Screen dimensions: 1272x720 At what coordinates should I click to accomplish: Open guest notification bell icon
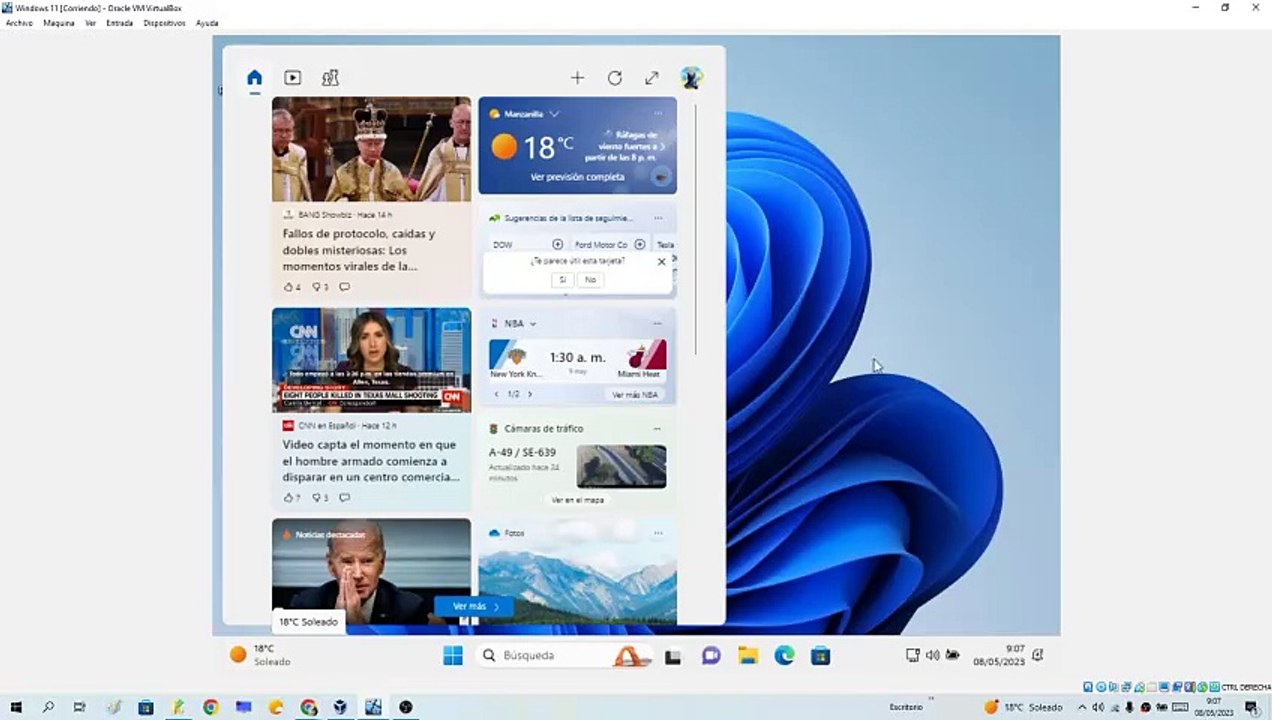(1038, 655)
